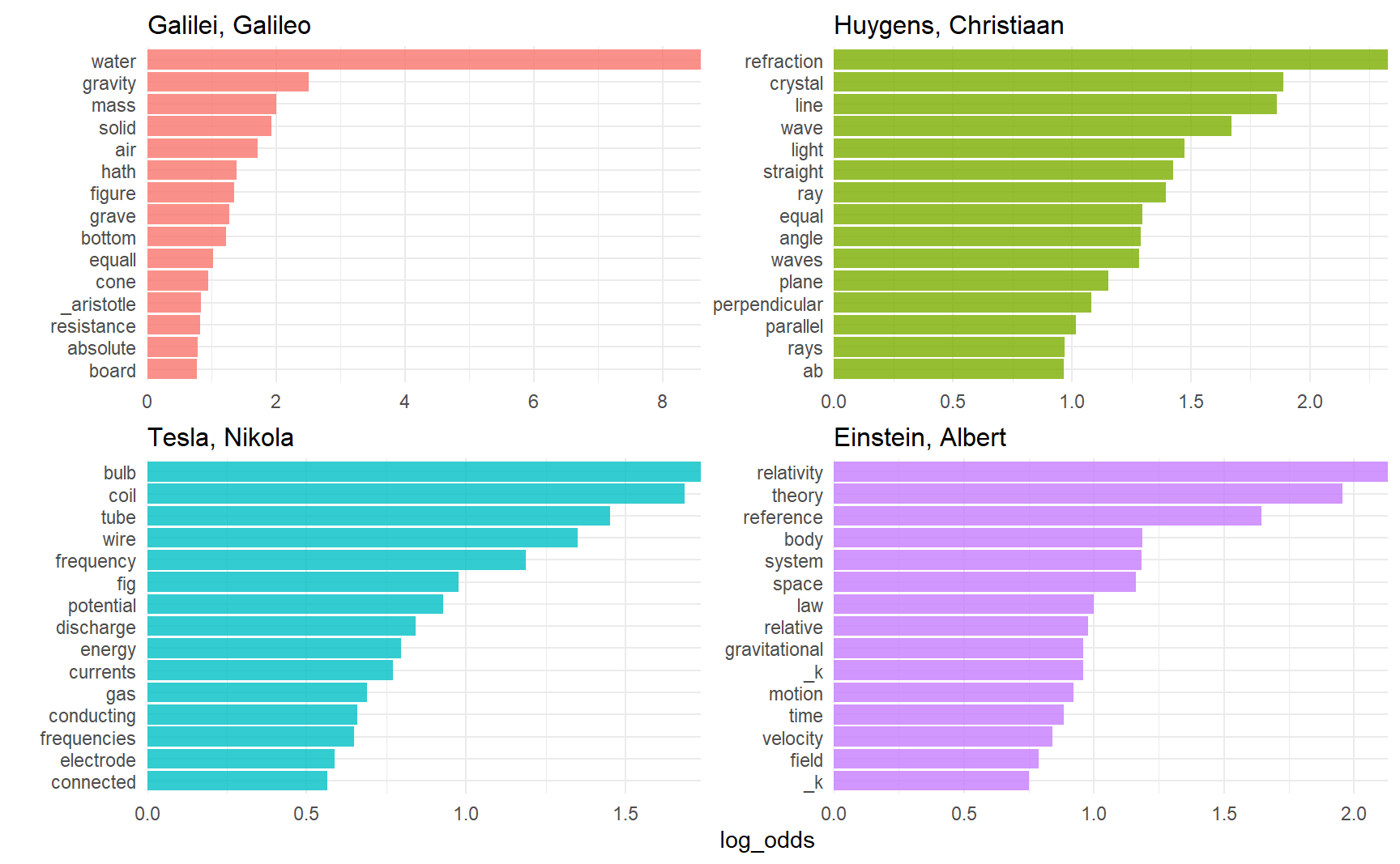Click the 'gravity' bar in Galileo panel
Image resolution: width=1400 pixels, height=864 pixels.
[x=228, y=82]
